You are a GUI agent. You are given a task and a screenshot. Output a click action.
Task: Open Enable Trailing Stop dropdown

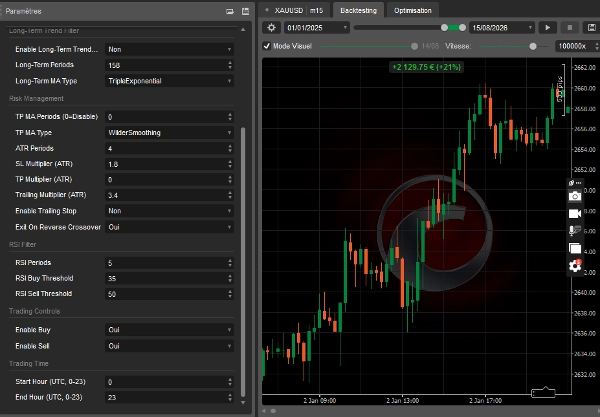[x=169, y=211]
